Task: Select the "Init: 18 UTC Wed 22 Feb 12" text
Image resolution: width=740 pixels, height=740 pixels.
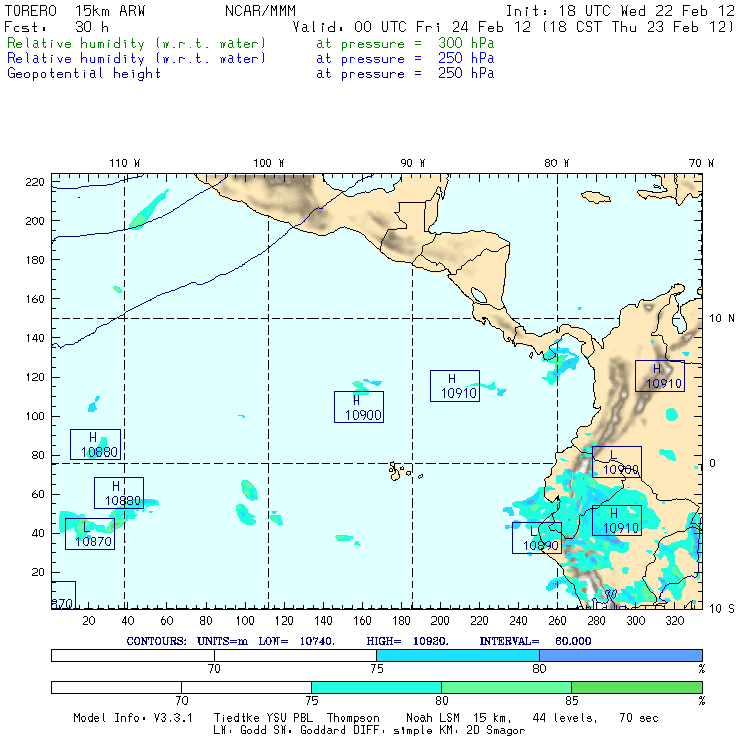Action: (620, 11)
